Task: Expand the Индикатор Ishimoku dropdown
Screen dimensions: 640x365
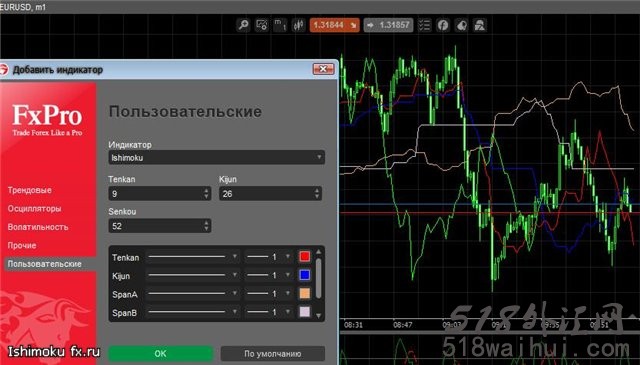Action: click(x=217, y=158)
